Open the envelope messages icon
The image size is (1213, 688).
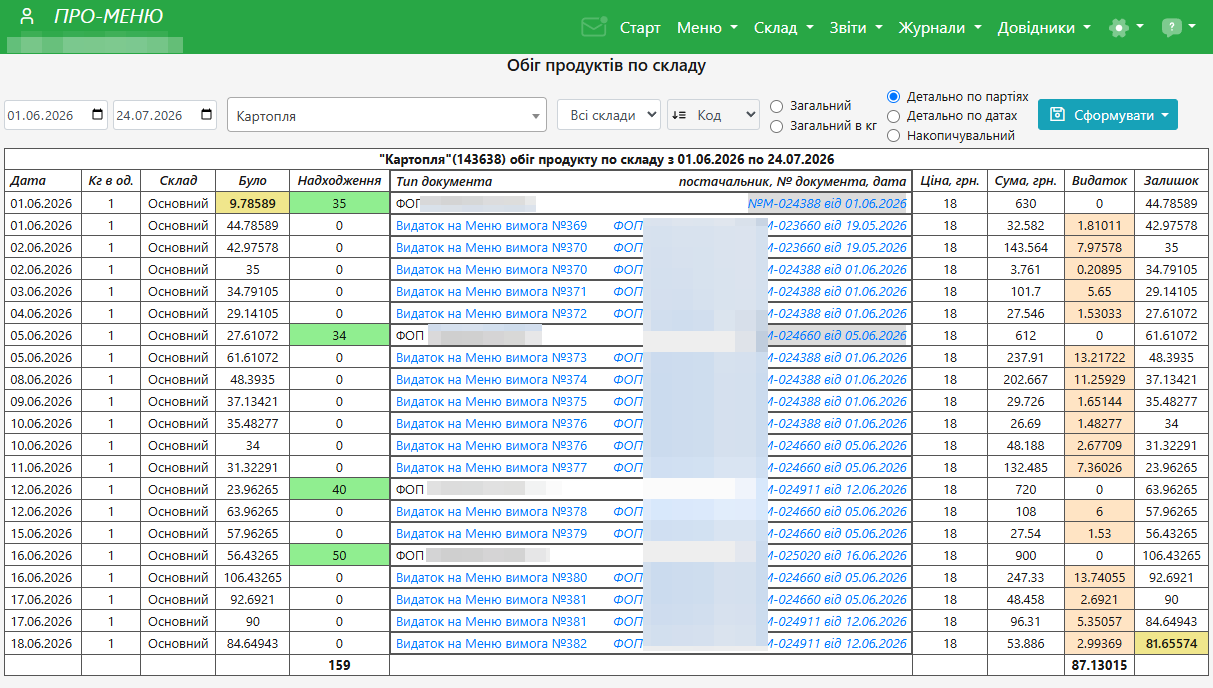pos(593,27)
